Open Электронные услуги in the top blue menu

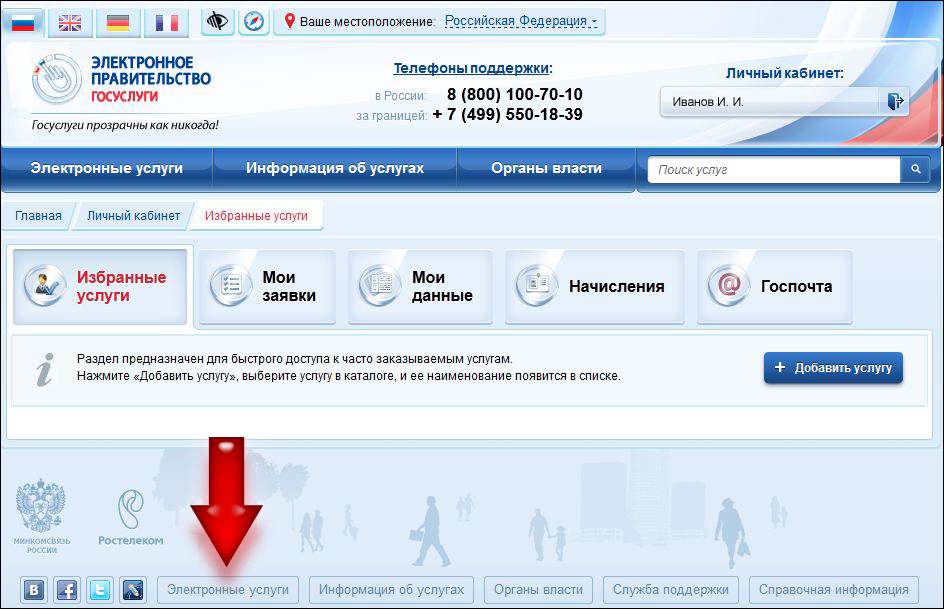(x=106, y=169)
